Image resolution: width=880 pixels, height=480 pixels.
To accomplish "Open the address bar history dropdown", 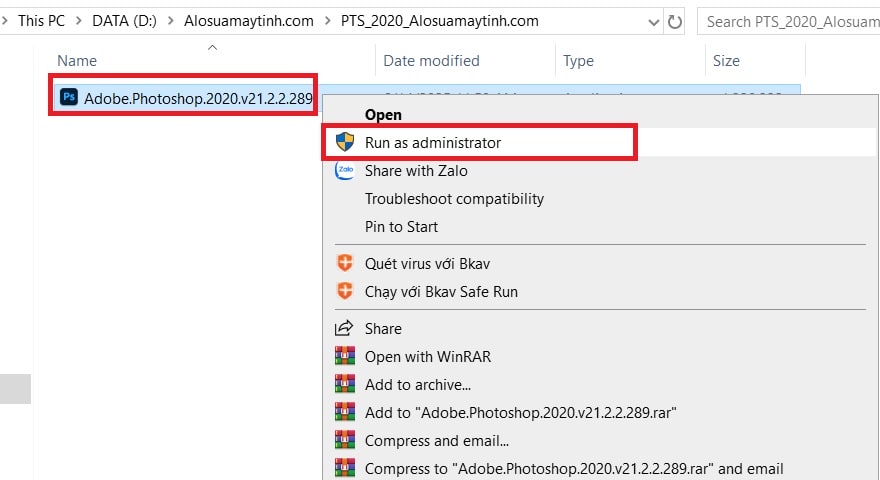I will pos(653,22).
